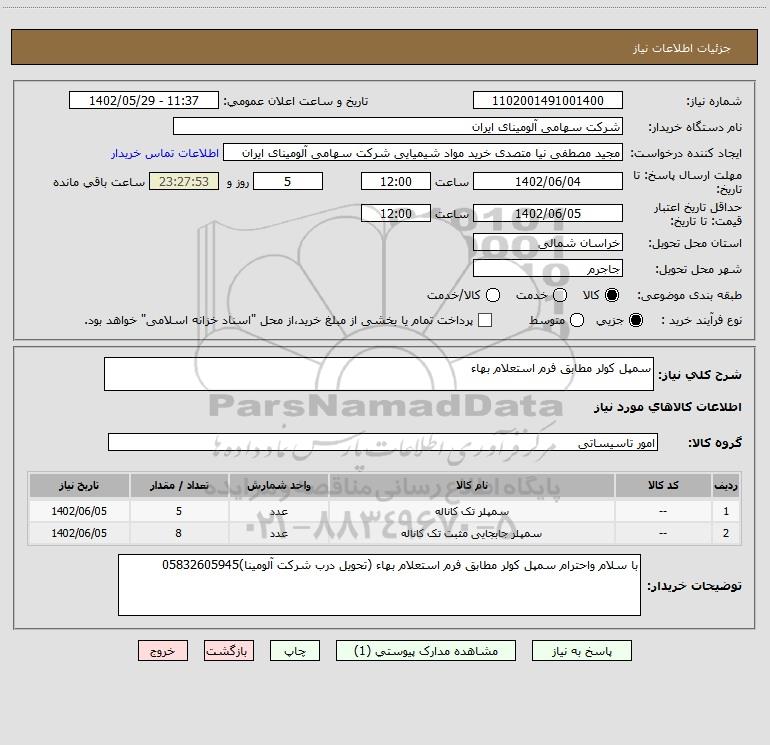Click the general description field سمپل کولر
Image resolution: width=770 pixels, height=745 pixels.
tap(379, 374)
